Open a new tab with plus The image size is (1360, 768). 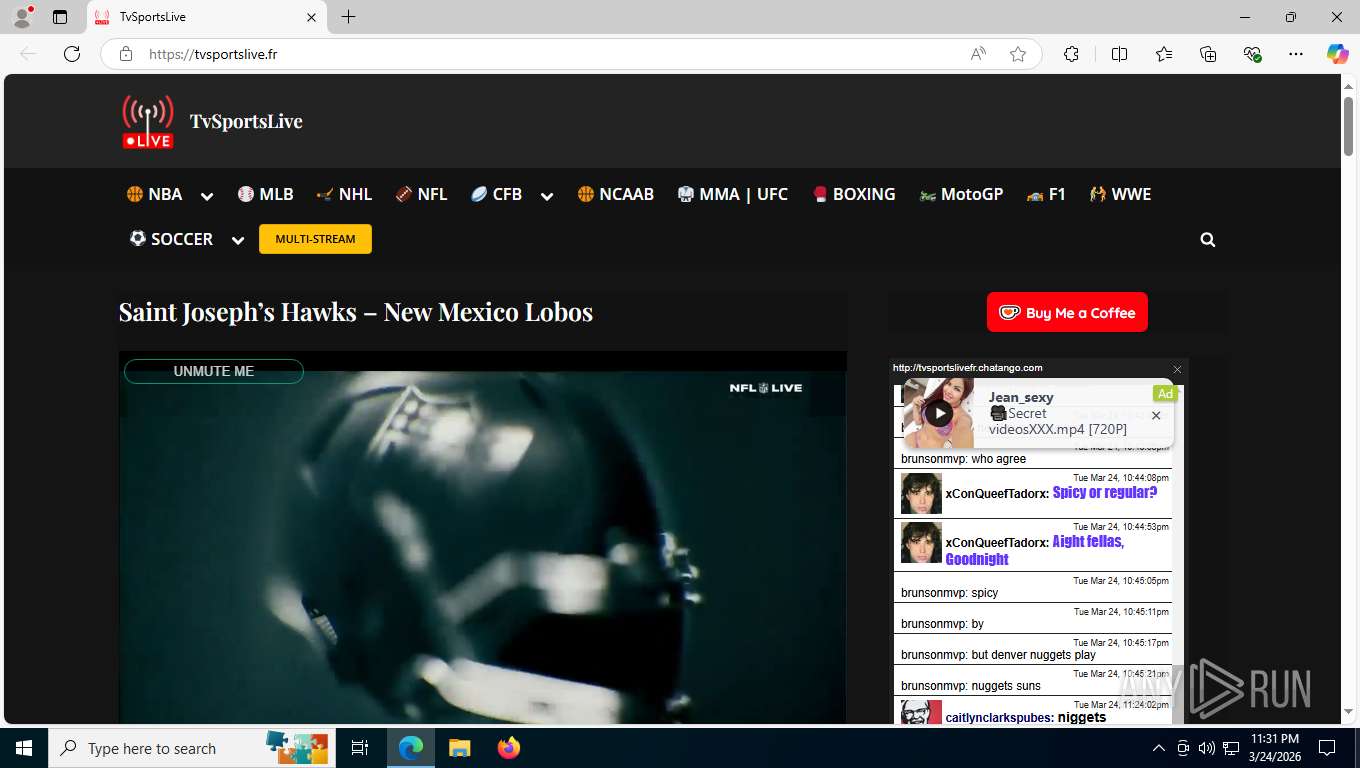tap(348, 17)
